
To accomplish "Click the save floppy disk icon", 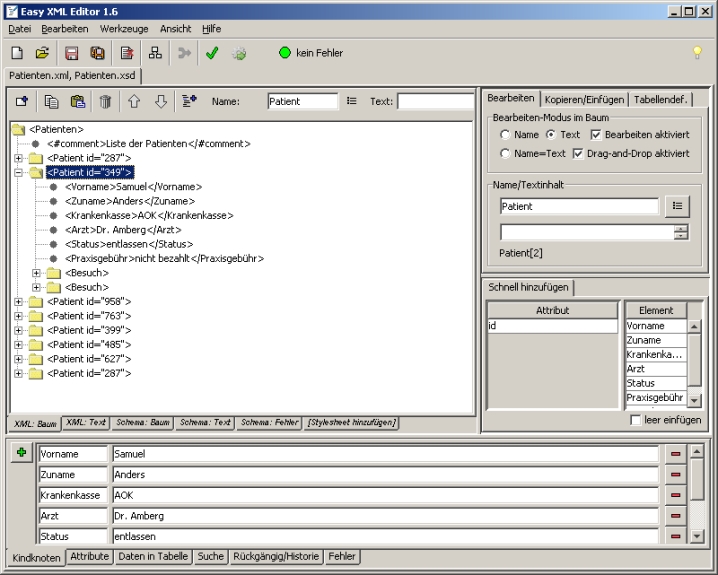I will (72, 53).
